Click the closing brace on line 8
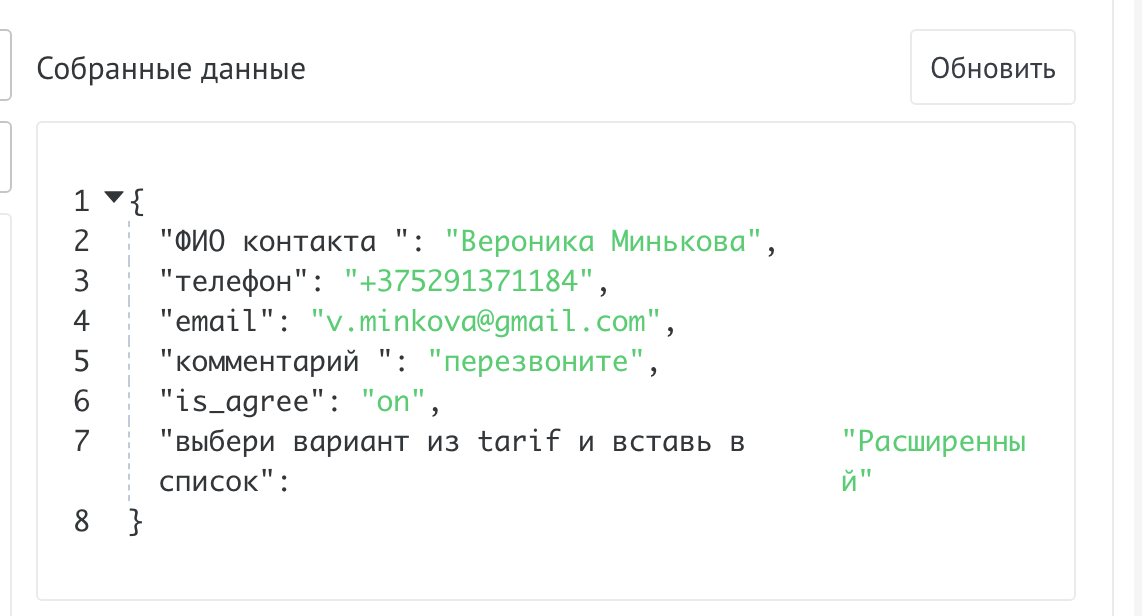Image resolution: width=1142 pixels, height=616 pixels. point(137,521)
